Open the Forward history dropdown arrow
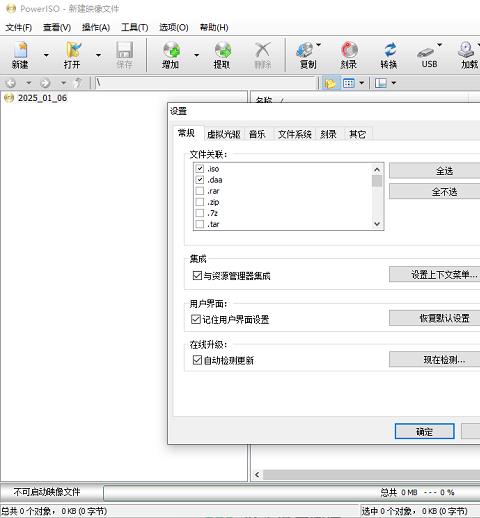The image size is (480, 518). [63, 83]
